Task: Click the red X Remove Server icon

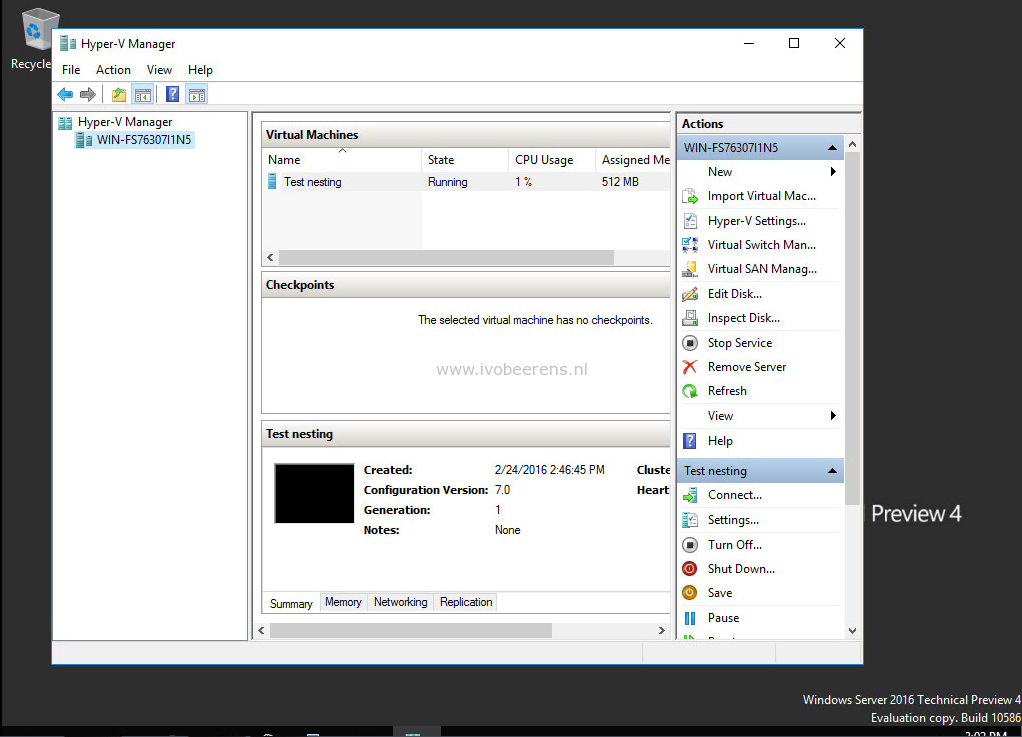Action: [x=690, y=367]
